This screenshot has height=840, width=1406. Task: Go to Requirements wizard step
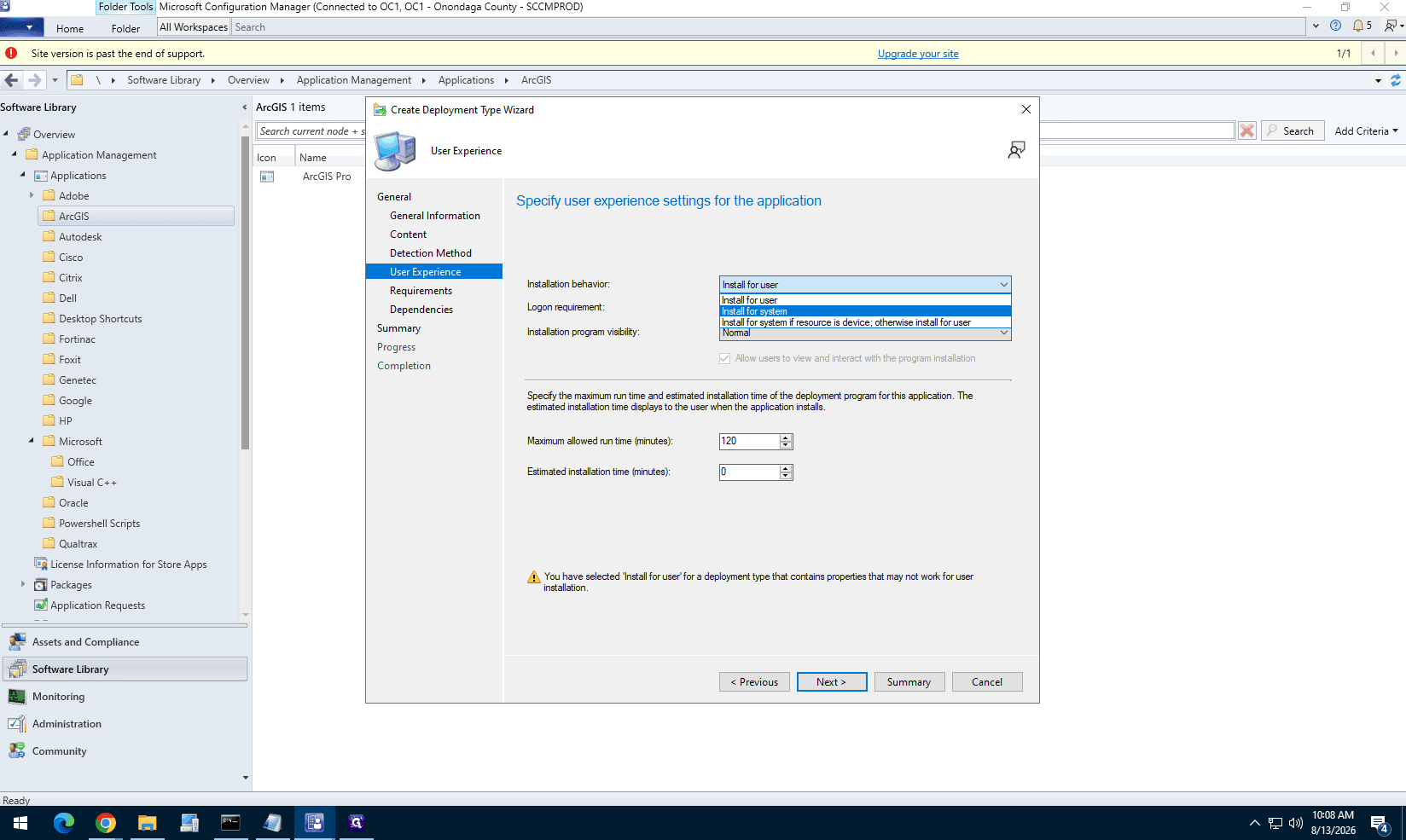pos(421,290)
